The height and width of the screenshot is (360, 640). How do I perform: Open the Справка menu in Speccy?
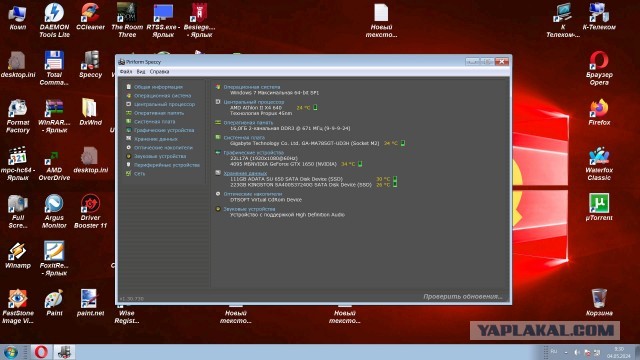point(159,71)
